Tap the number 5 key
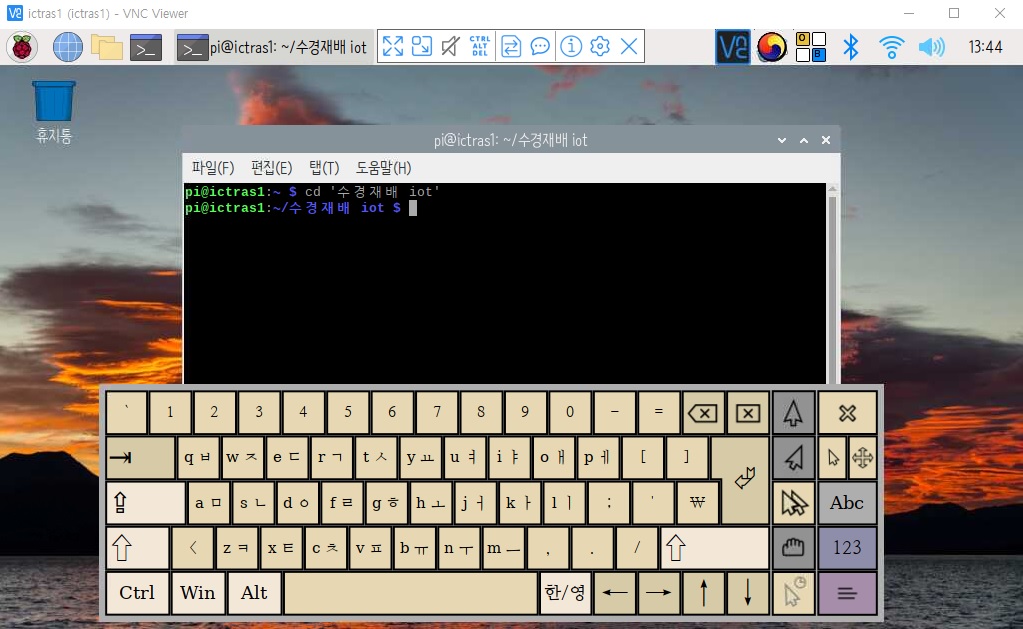Screen dimensions: 1023x629 click(x=348, y=412)
